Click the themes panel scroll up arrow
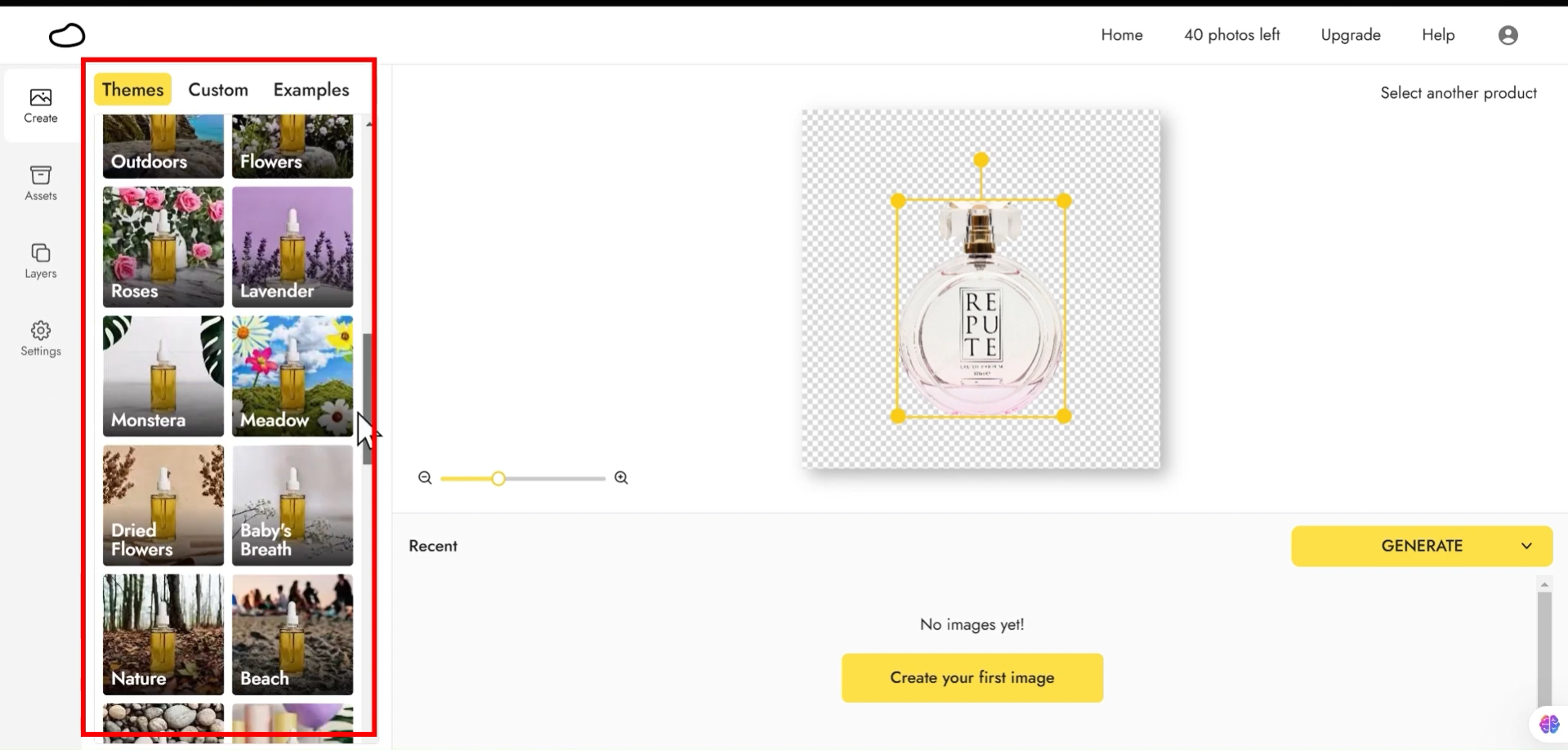Screen dimensions: 1568x750 369,124
